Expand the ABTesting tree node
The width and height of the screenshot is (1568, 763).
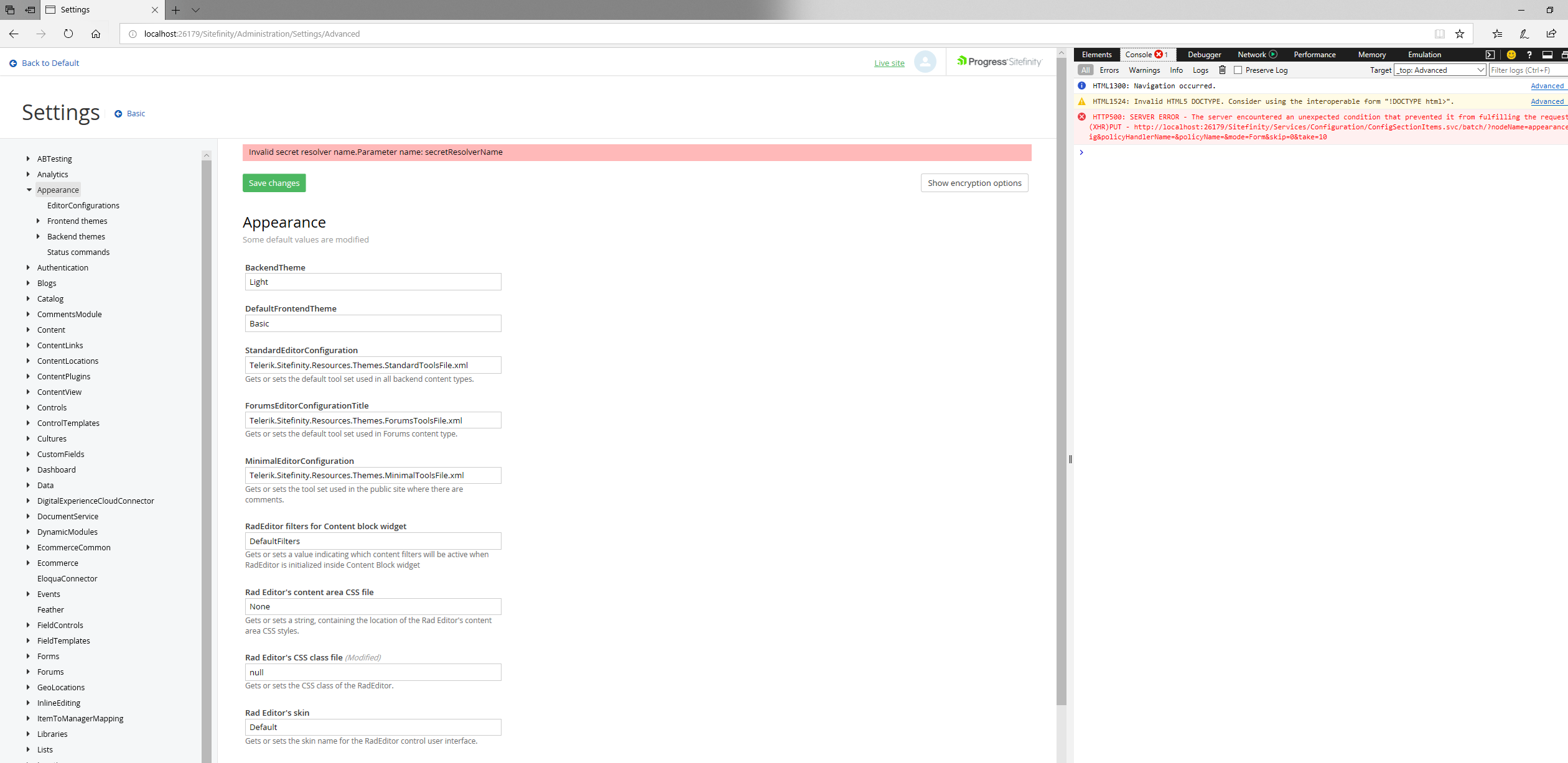[x=28, y=159]
